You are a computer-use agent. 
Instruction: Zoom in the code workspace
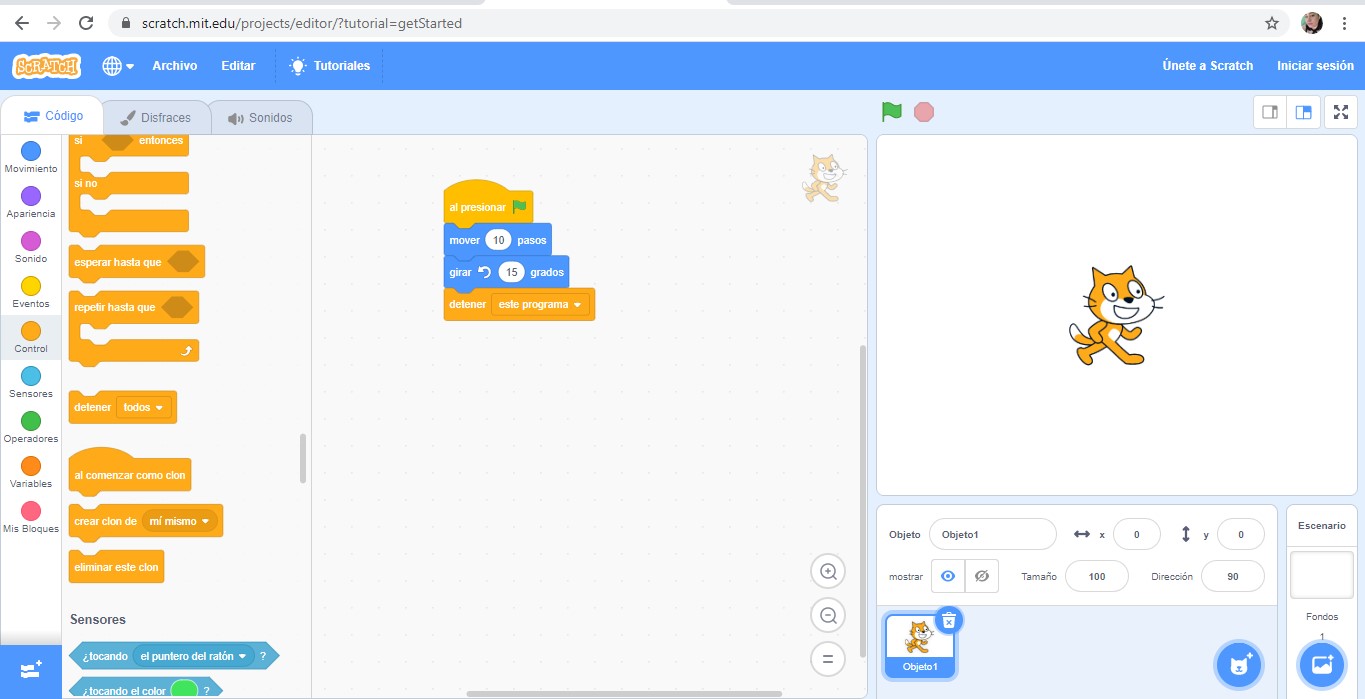point(828,572)
